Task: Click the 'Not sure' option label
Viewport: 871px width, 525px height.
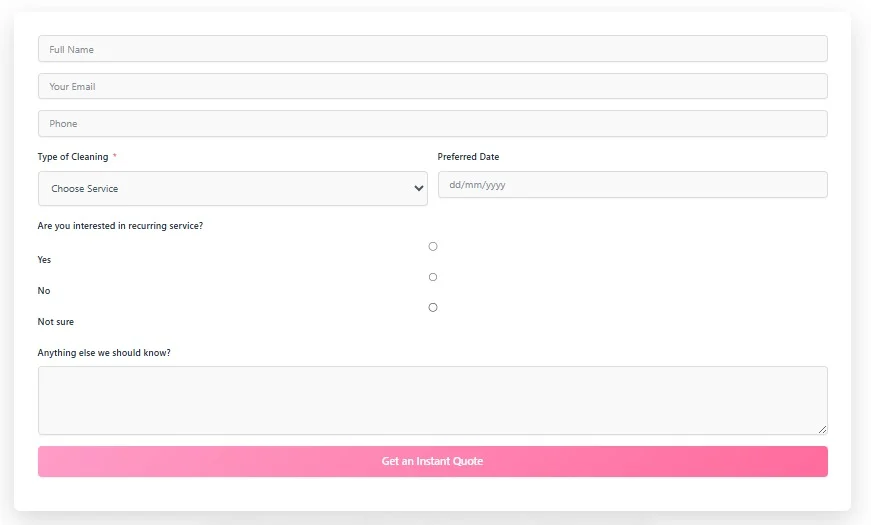Action: (x=56, y=322)
